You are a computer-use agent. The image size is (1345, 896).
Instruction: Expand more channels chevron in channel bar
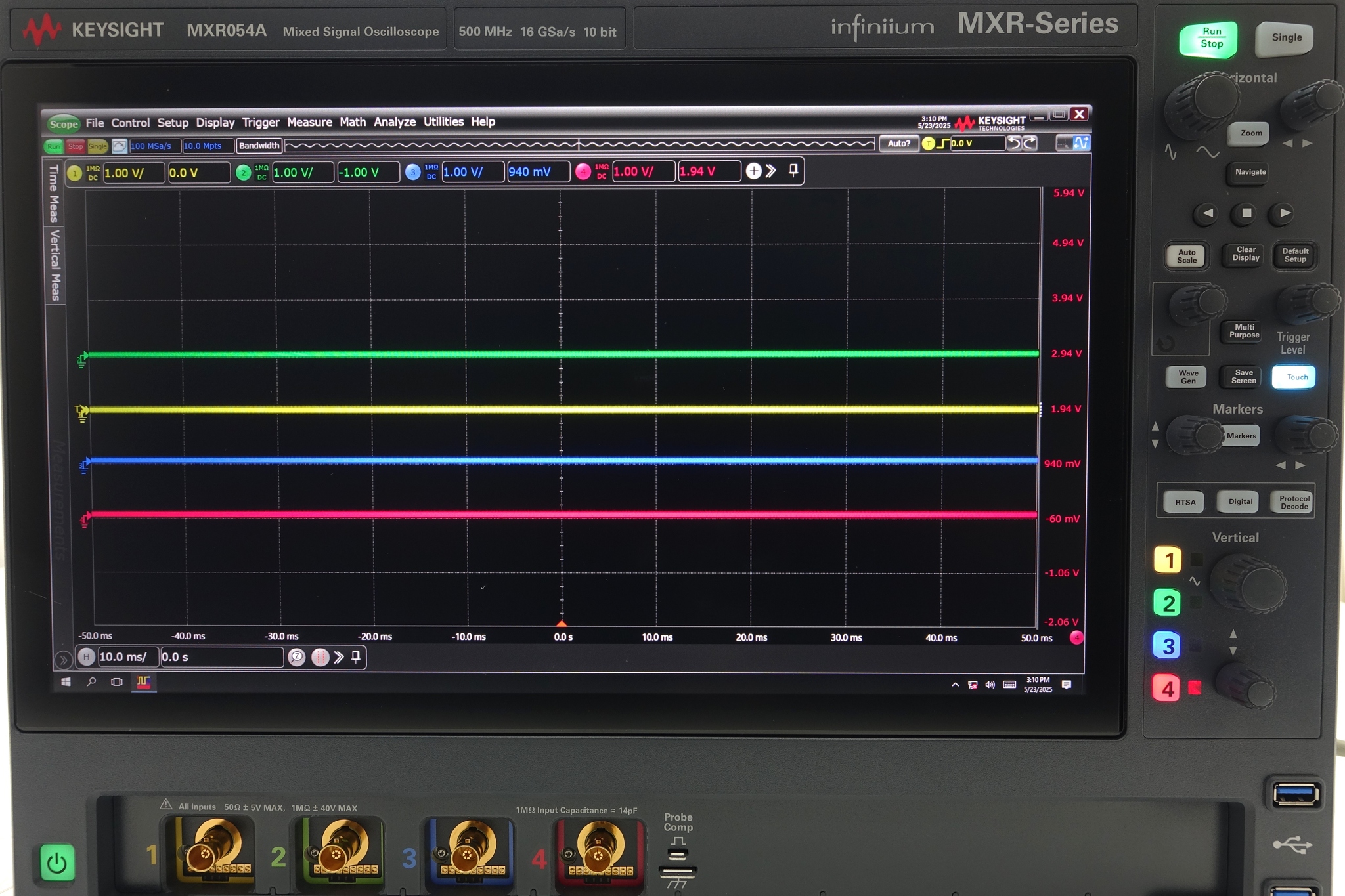771,171
